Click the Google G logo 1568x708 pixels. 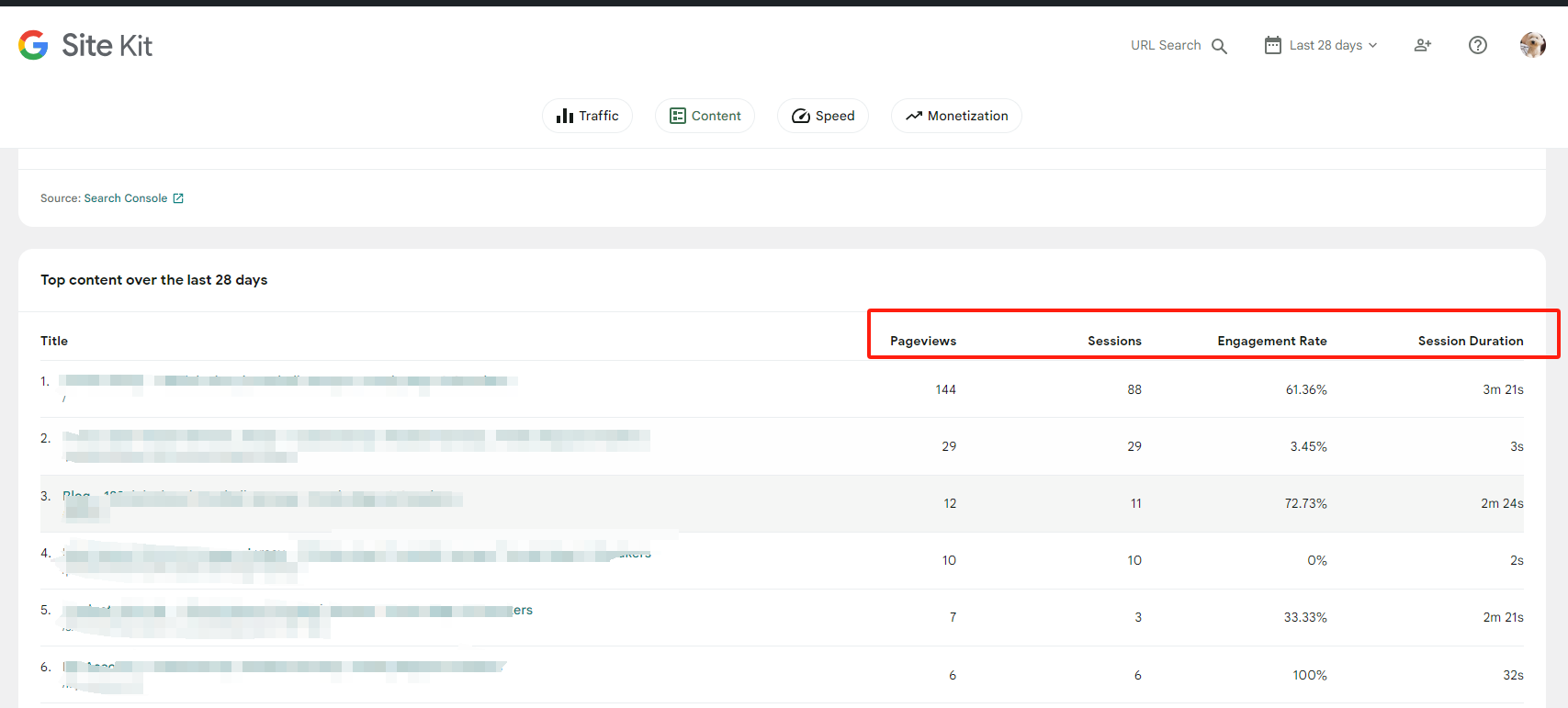tap(33, 45)
